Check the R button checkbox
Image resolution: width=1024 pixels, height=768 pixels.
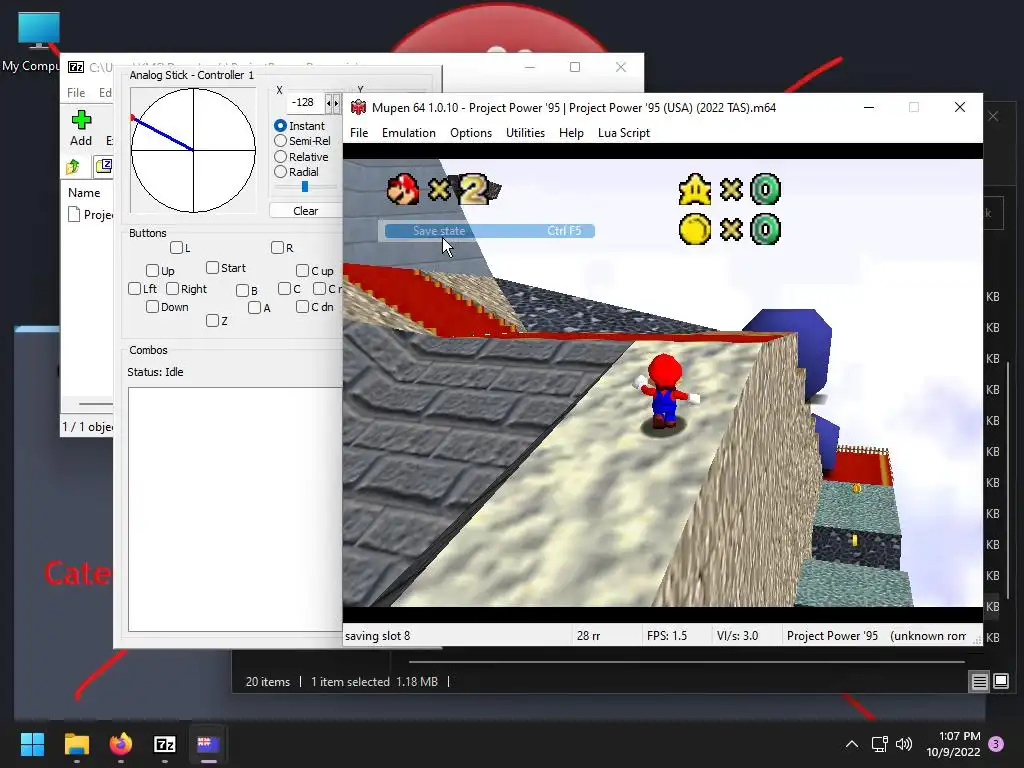click(277, 248)
